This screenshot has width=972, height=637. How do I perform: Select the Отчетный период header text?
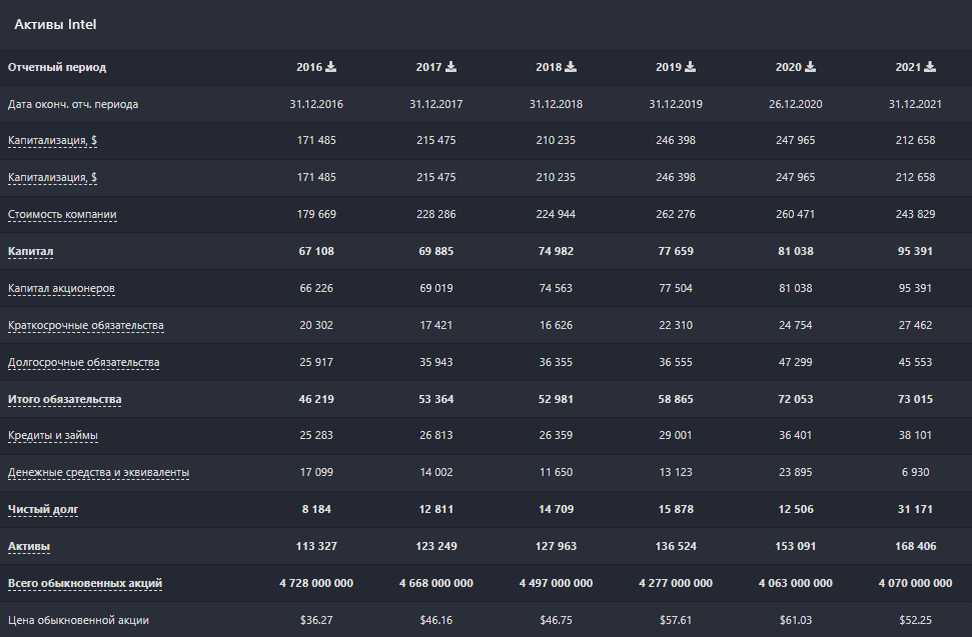click(x=57, y=67)
